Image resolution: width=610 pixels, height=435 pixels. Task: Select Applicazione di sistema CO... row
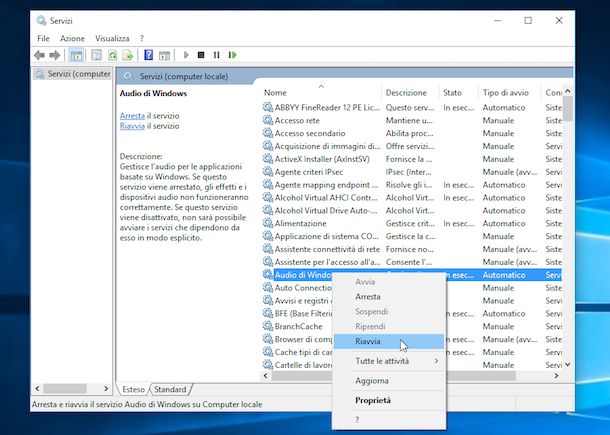pyautogui.click(x=412, y=236)
